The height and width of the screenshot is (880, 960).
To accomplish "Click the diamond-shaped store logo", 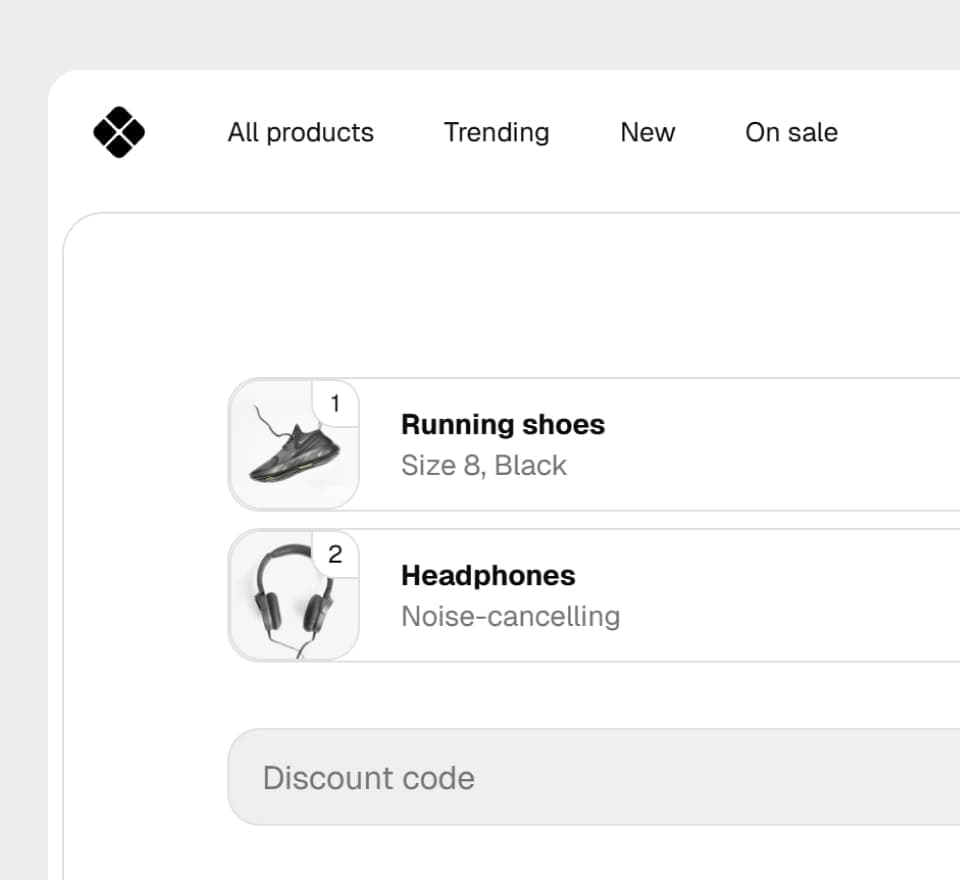I will click(119, 132).
